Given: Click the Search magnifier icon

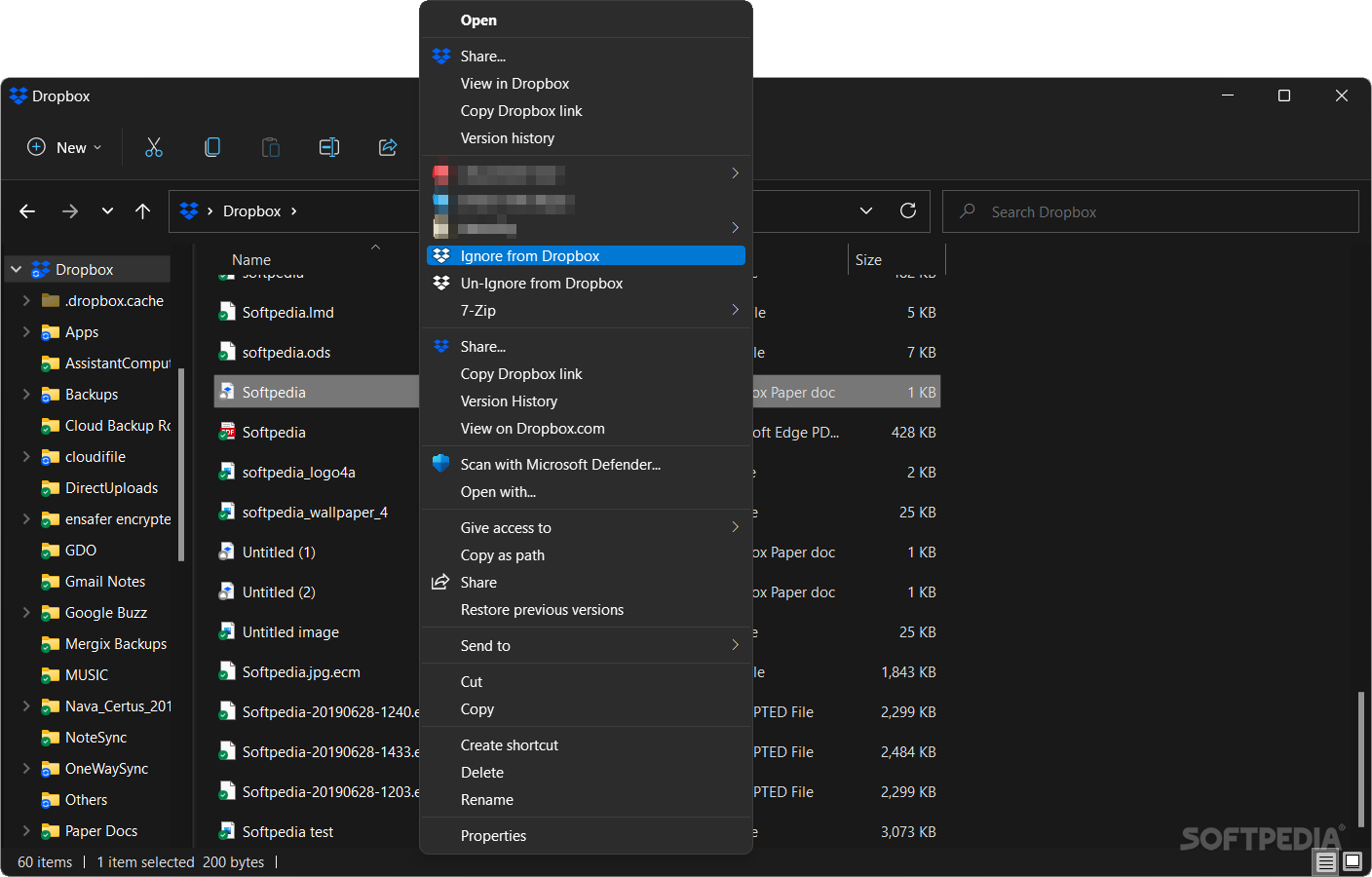Looking at the screenshot, I should pyautogui.click(x=968, y=210).
